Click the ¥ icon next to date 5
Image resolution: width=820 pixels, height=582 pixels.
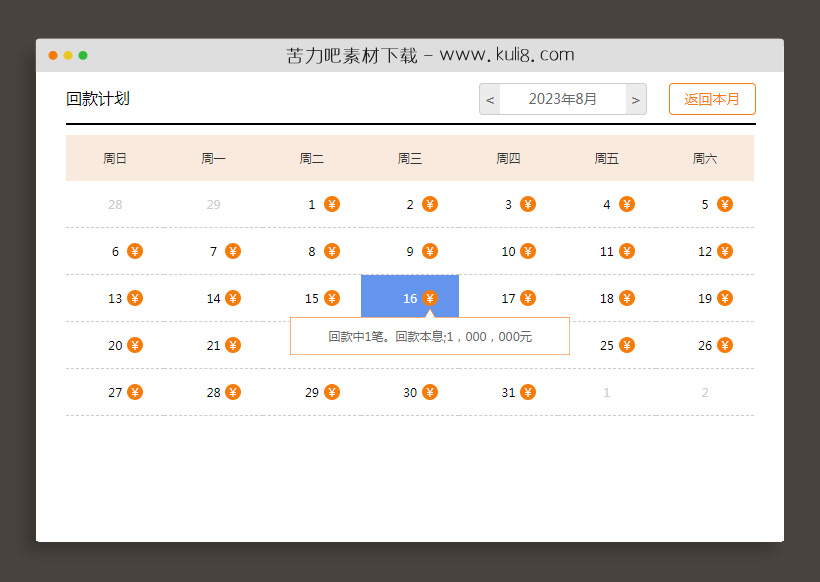click(724, 204)
